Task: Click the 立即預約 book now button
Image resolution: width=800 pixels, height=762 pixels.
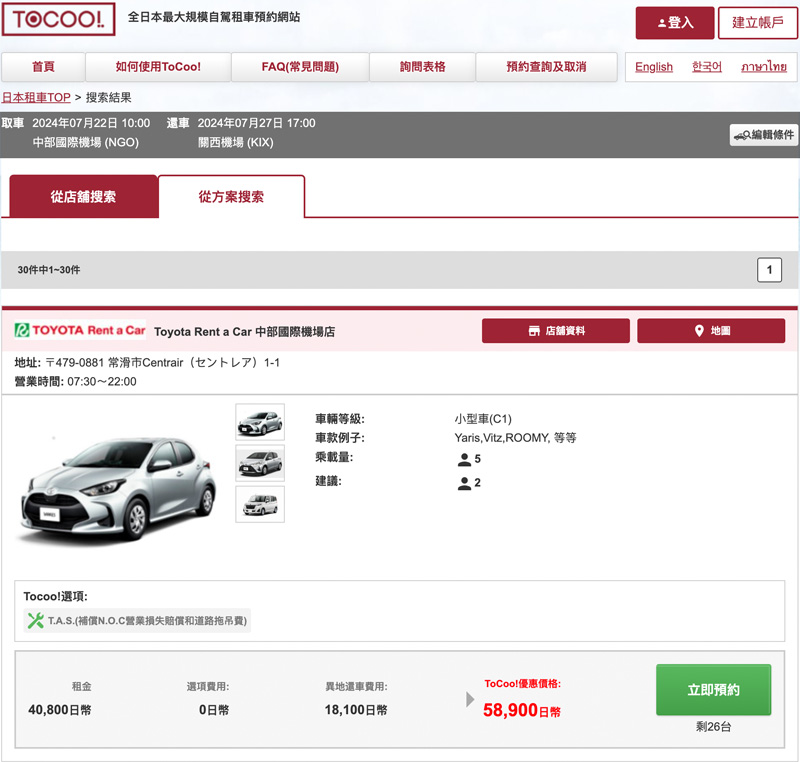Action: tap(713, 690)
